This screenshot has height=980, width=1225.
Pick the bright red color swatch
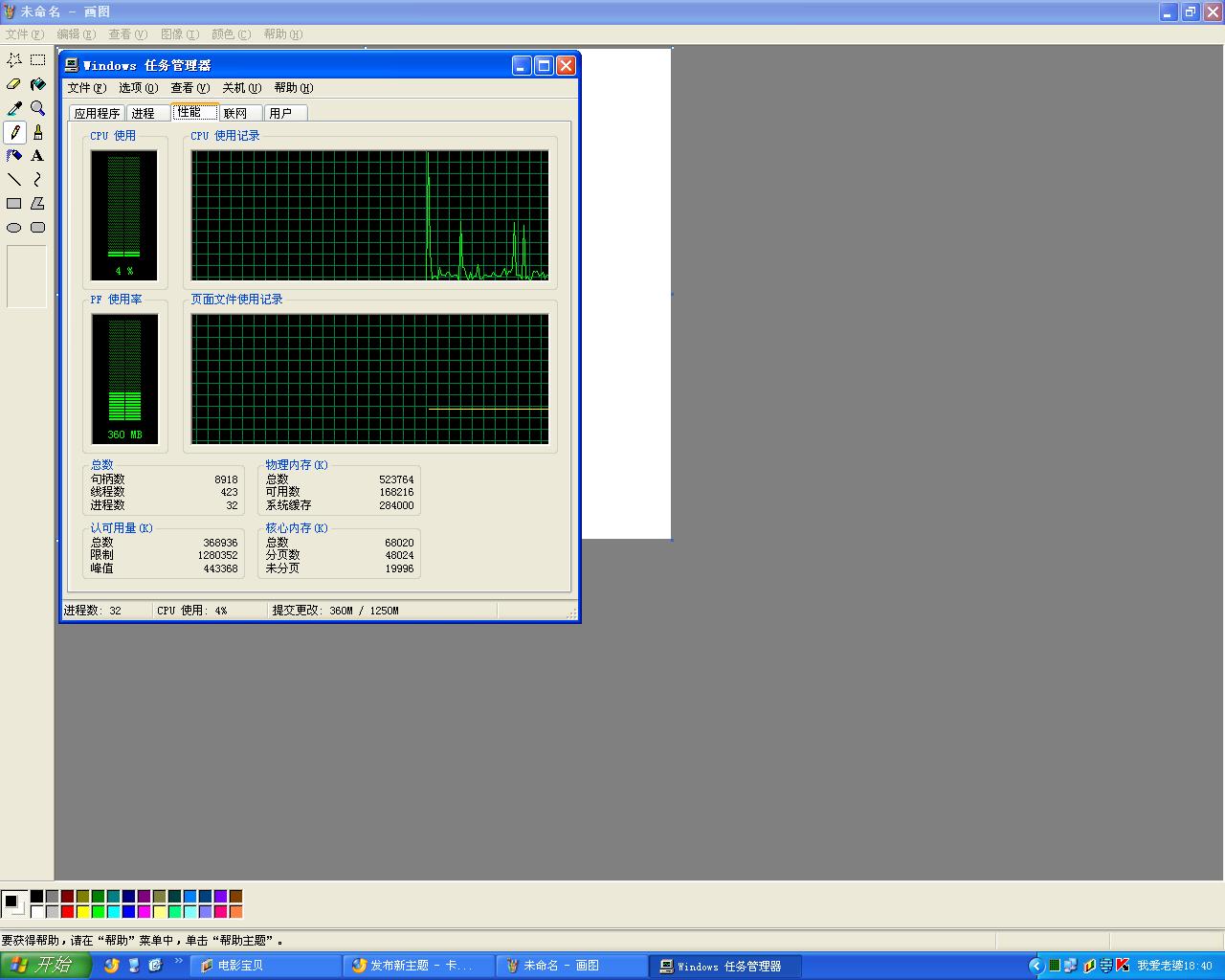tap(67, 912)
